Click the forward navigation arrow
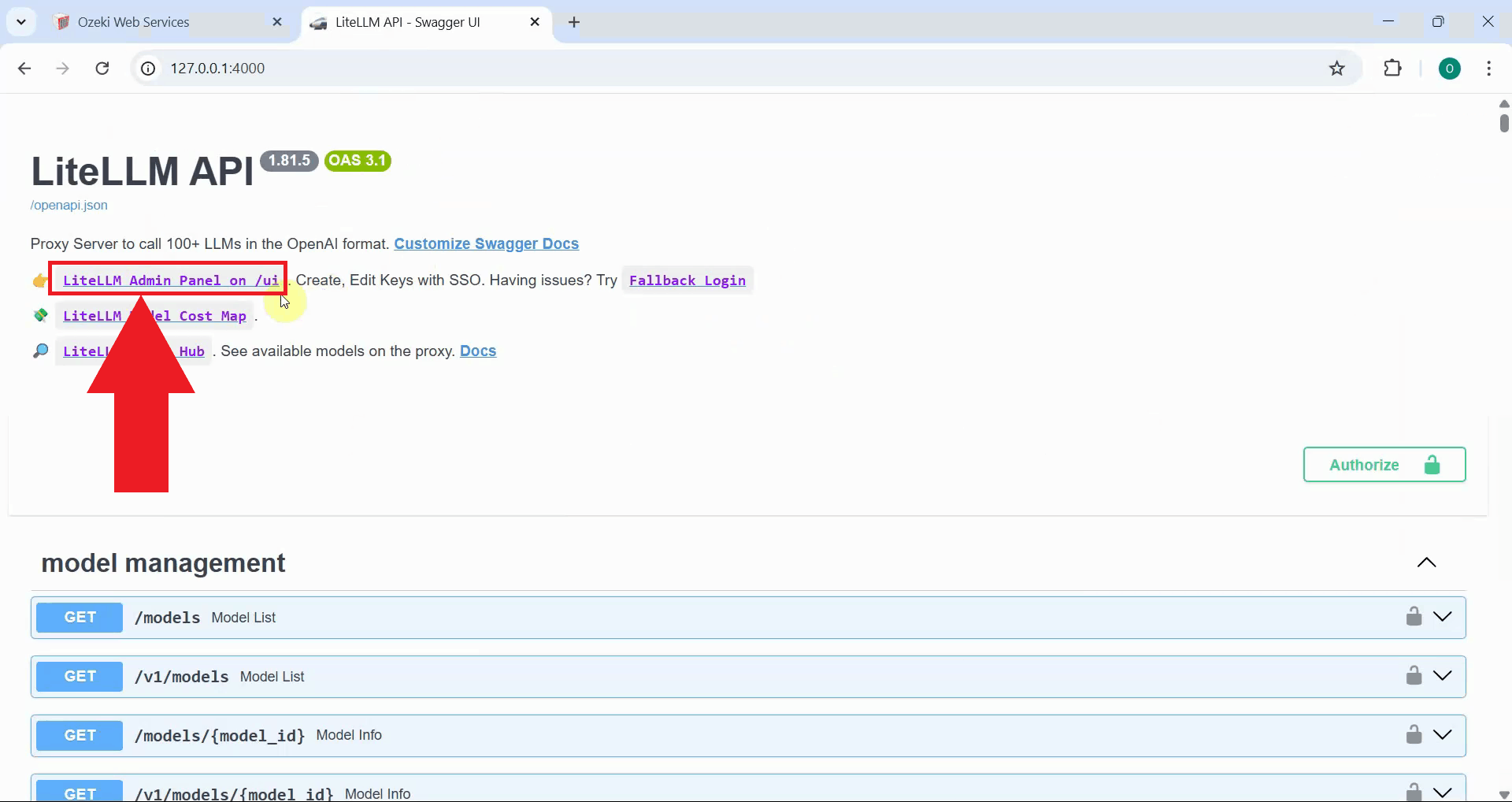 [62, 69]
